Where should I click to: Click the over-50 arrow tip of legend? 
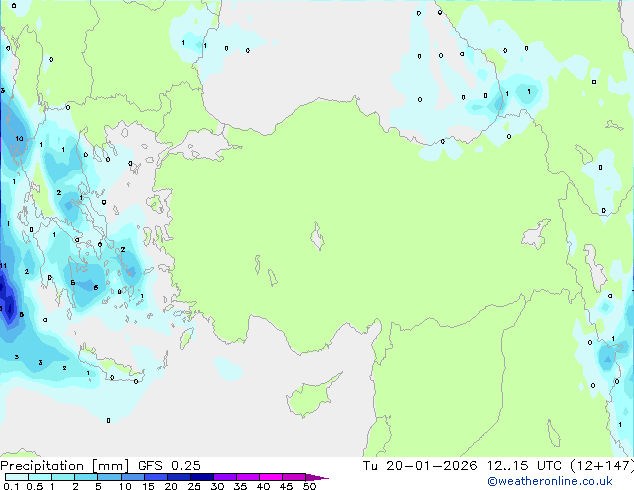[317, 477]
